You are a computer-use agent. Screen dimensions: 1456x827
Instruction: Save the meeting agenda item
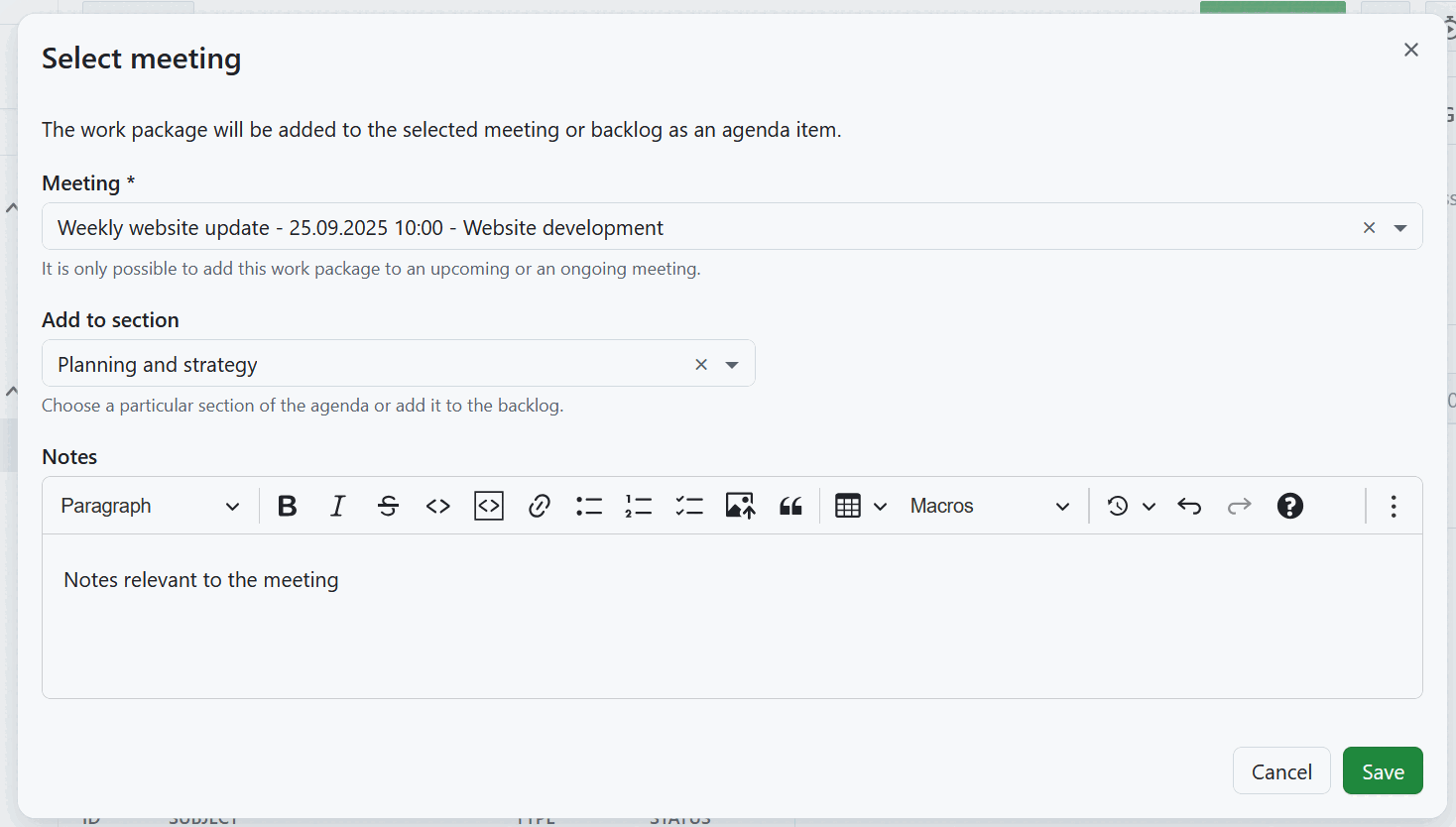(1383, 770)
